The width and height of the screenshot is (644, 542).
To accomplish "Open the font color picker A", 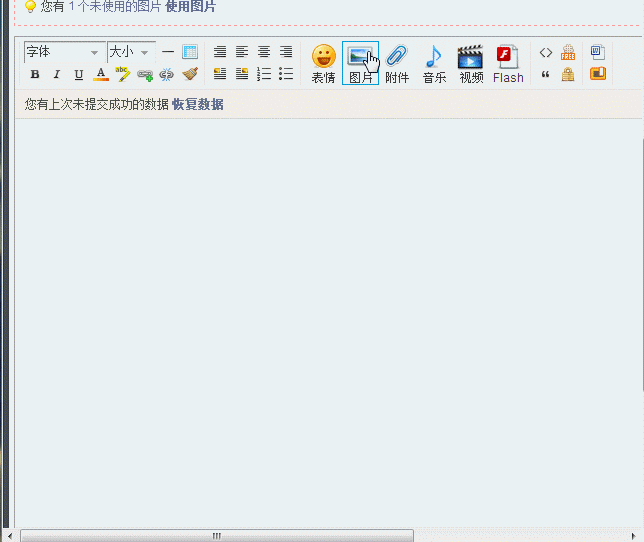I will pyautogui.click(x=101, y=74).
